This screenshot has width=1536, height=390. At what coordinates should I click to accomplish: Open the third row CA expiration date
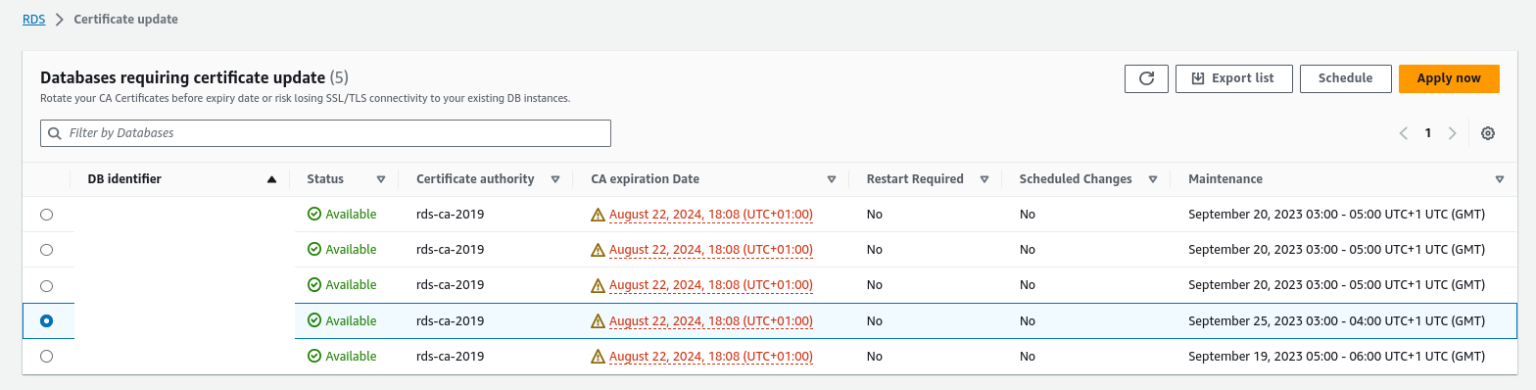(710, 286)
